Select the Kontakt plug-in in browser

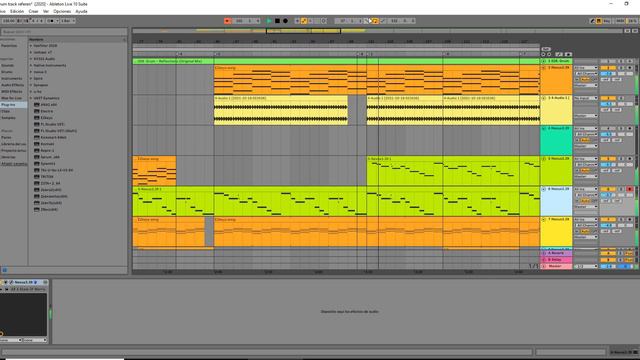tap(47, 144)
